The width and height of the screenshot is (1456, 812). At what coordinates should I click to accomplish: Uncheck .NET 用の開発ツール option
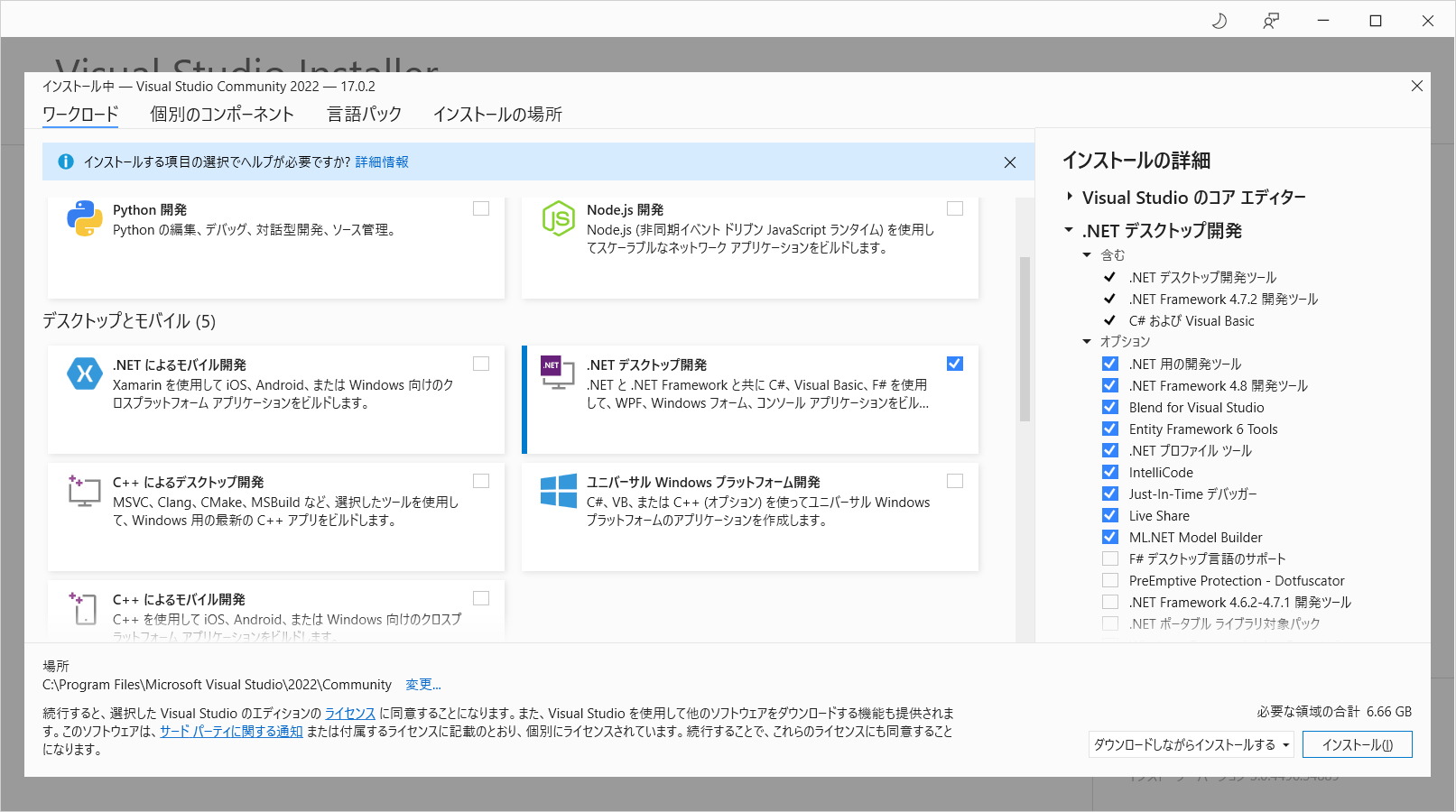(x=1110, y=364)
